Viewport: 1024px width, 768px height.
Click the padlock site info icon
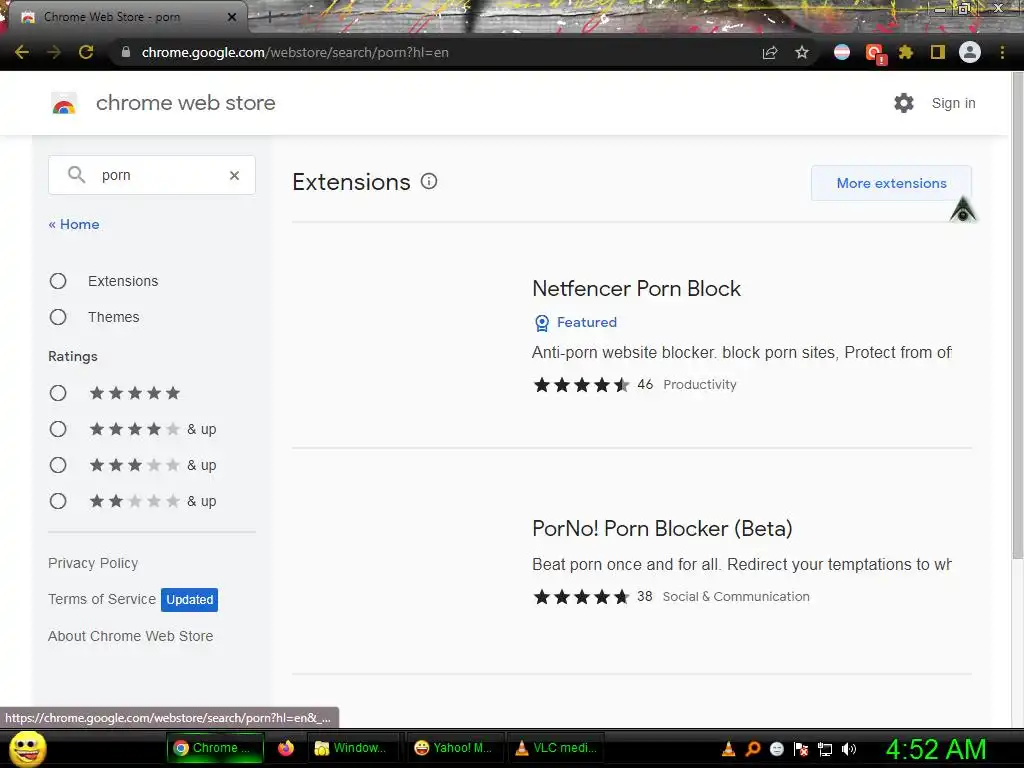click(126, 52)
